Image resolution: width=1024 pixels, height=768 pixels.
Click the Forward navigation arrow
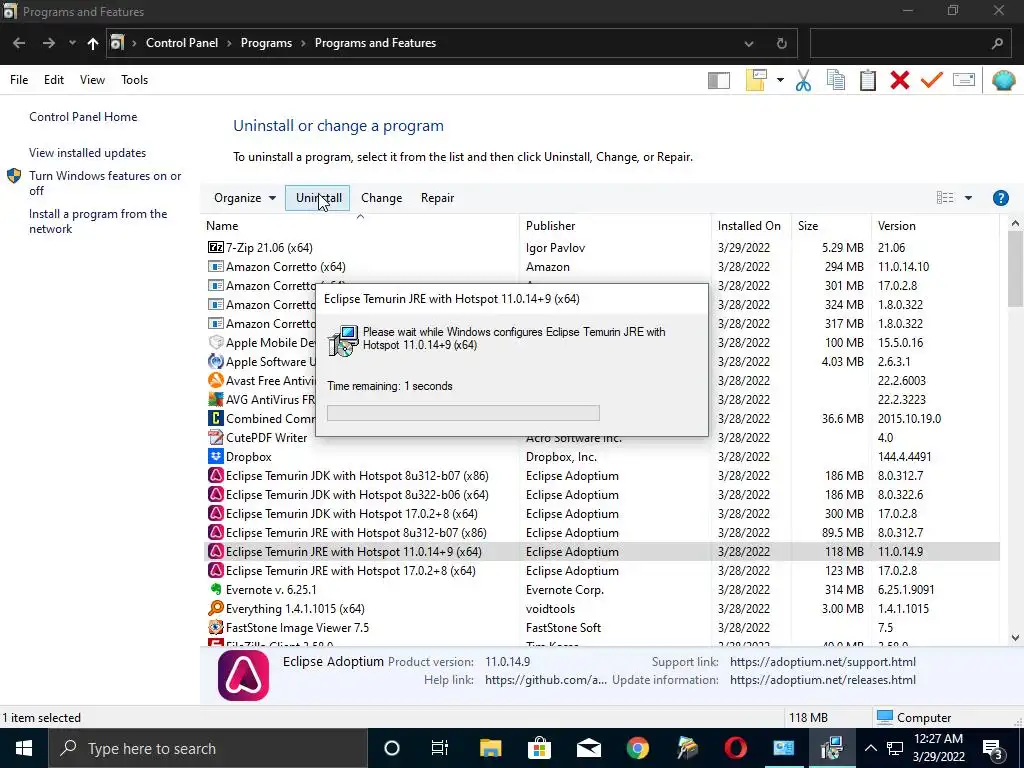(x=49, y=43)
